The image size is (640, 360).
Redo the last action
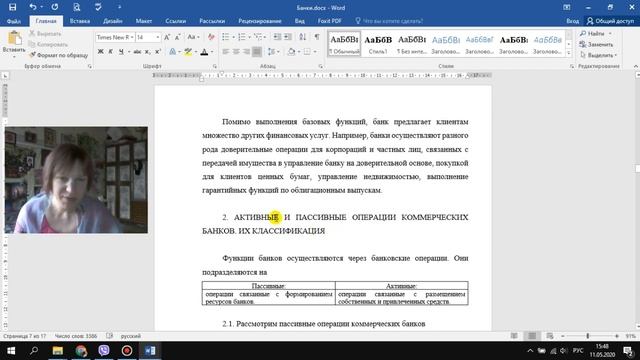point(55,7)
